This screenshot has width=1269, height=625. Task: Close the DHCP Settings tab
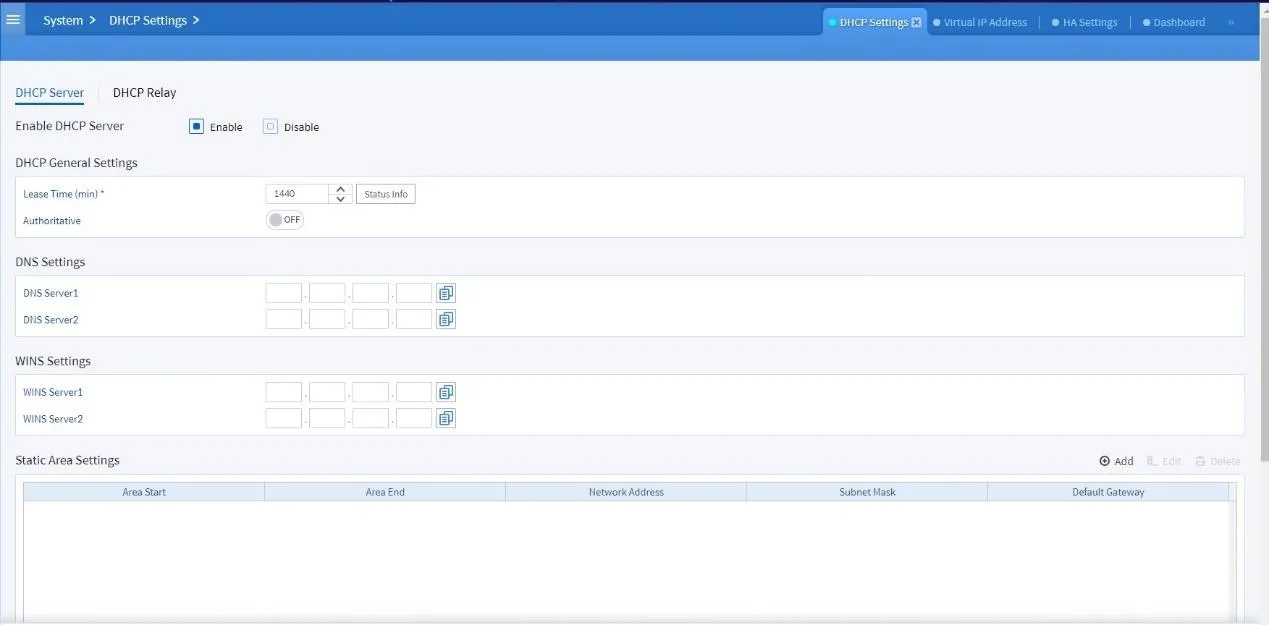[916, 21]
